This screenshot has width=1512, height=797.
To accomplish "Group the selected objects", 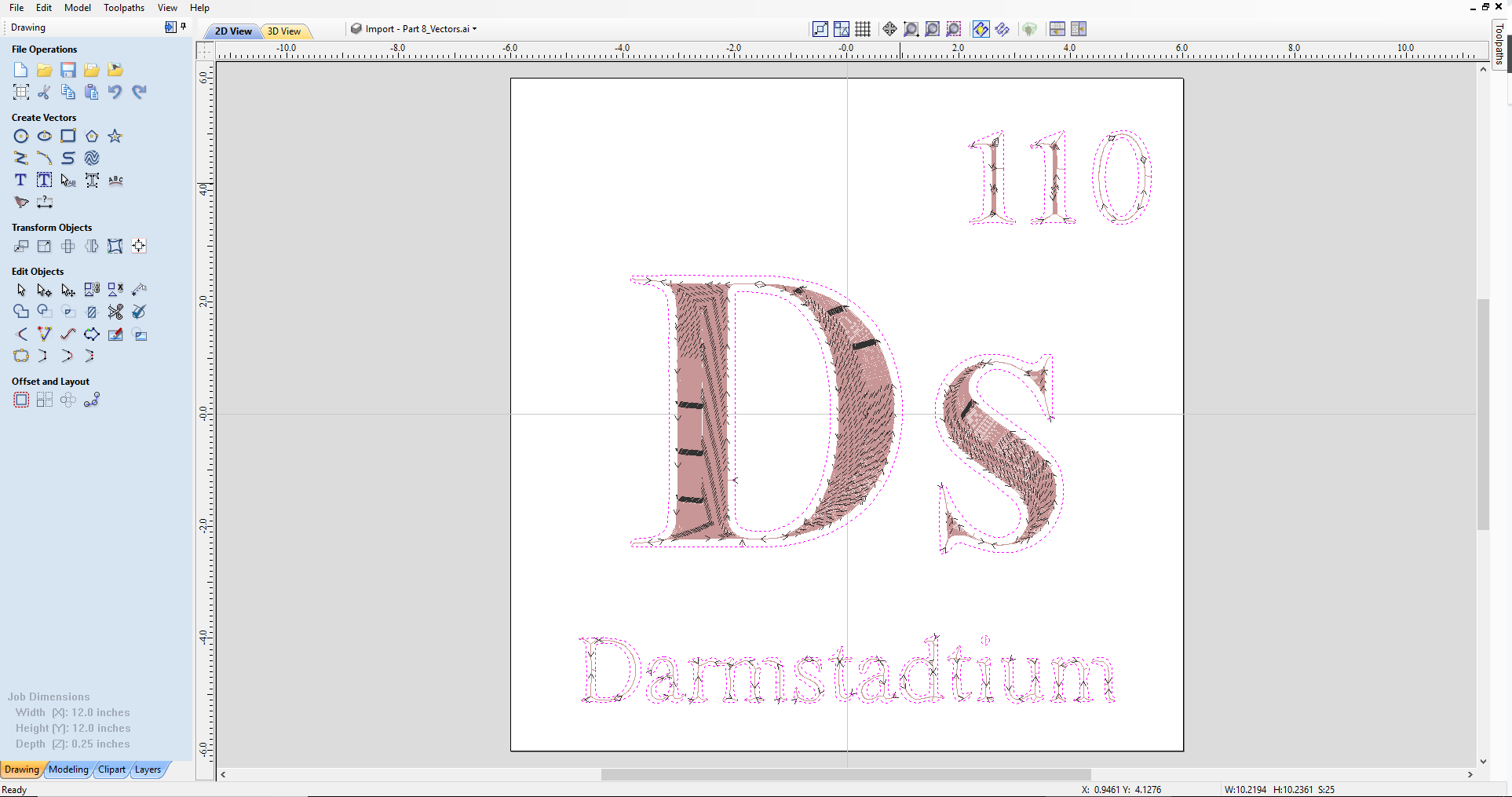I will (92, 290).
